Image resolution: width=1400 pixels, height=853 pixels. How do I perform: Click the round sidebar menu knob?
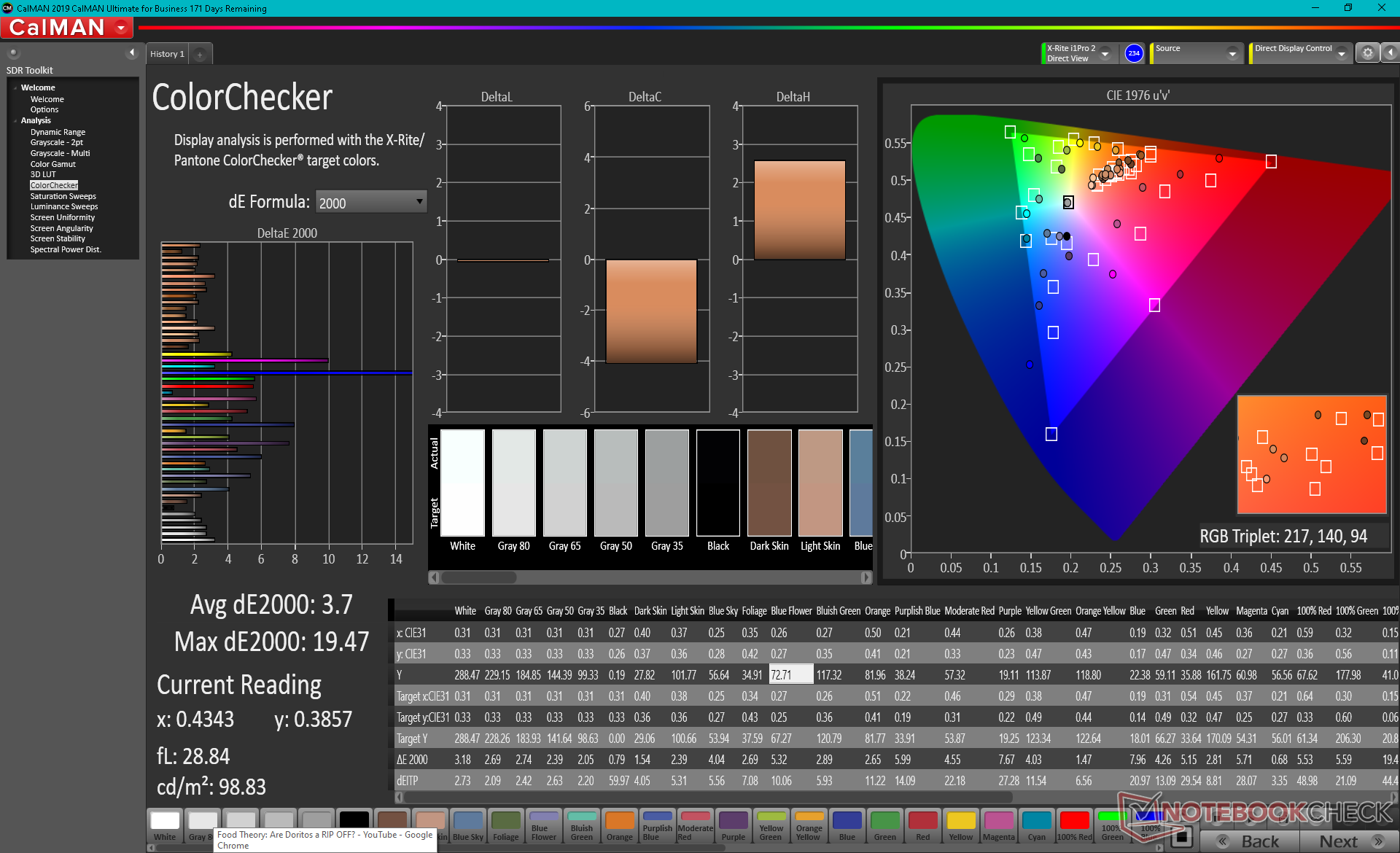tap(13, 52)
